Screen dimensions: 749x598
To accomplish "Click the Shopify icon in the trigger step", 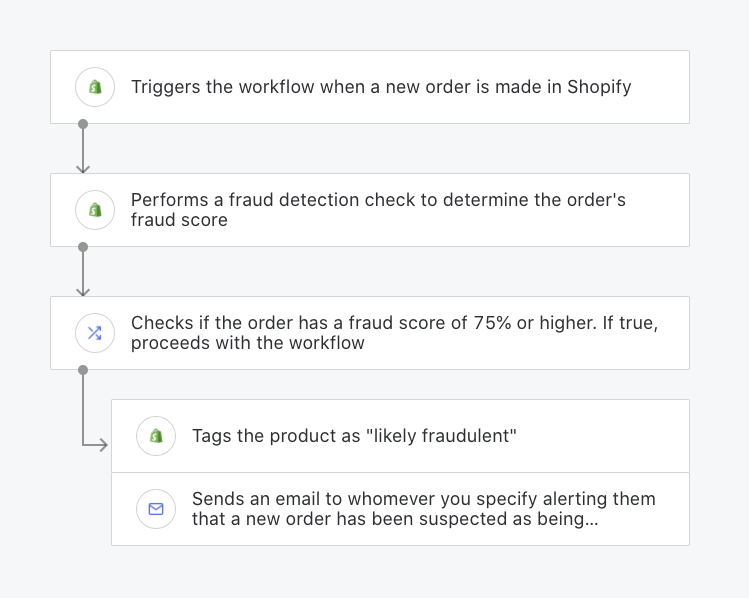I will tap(95, 87).
